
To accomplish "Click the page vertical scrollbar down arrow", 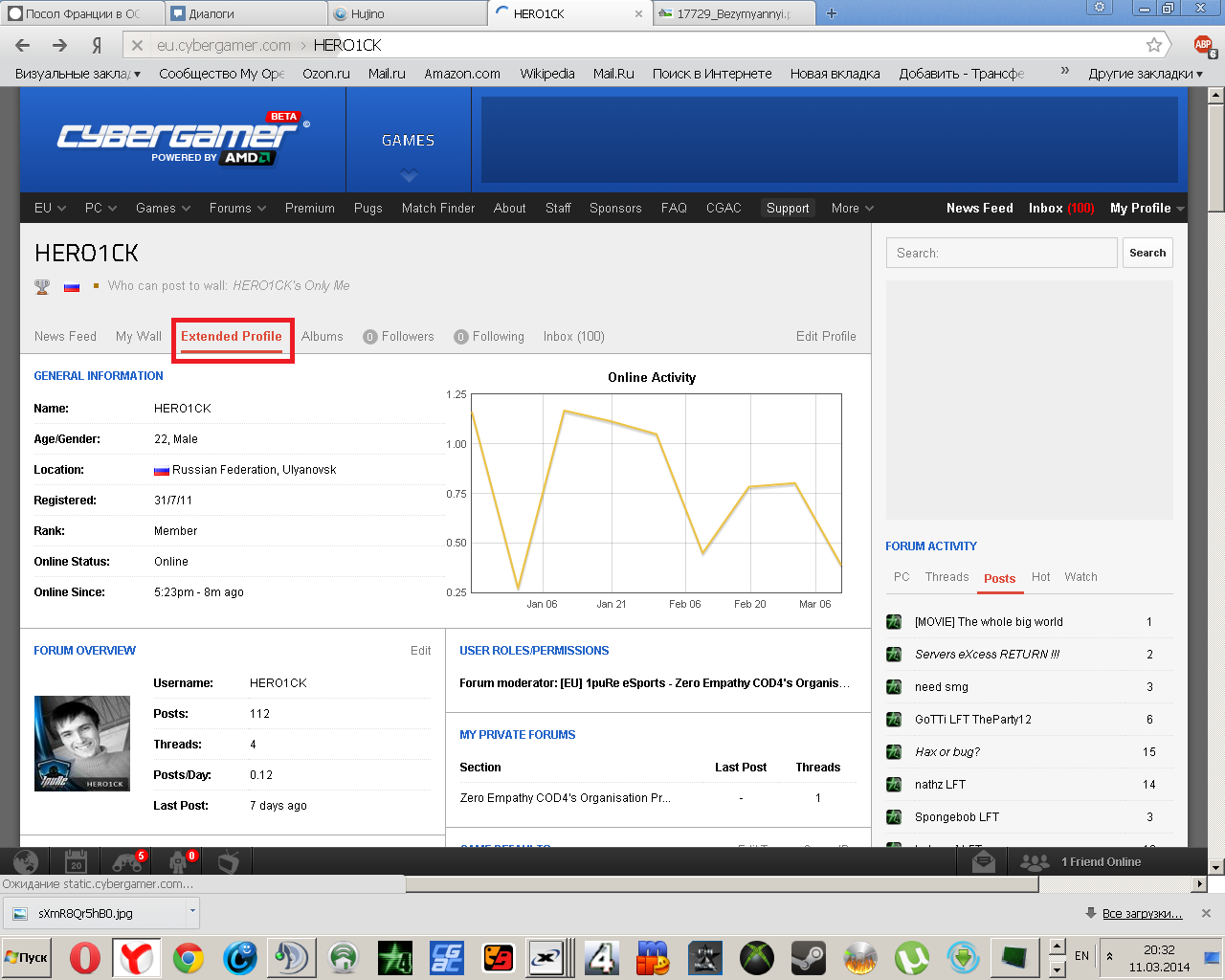I will pyautogui.click(x=1216, y=867).
